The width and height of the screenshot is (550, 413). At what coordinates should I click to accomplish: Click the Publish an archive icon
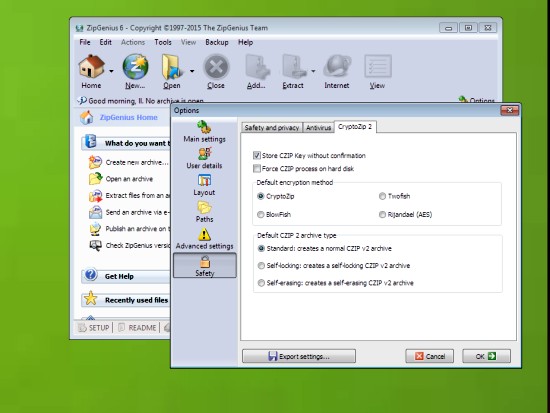point(95,229)
